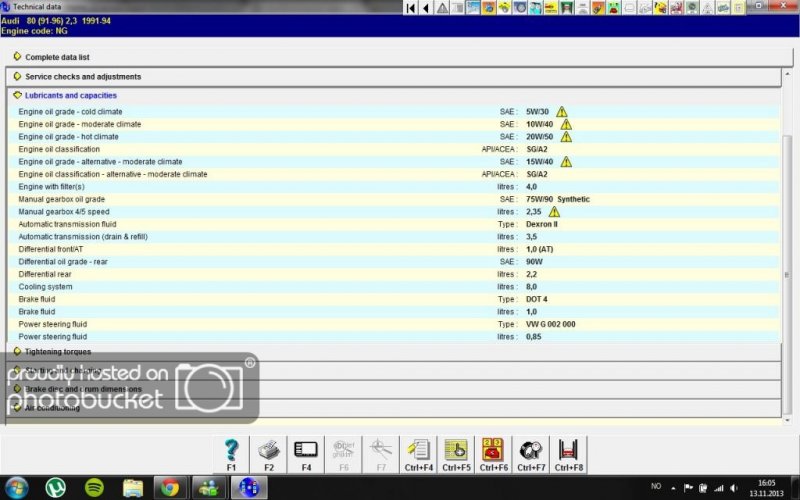800x500 pixels.
Task: Click warning icon next to 2,35 litres gearbox
Action: click(554, 212)
